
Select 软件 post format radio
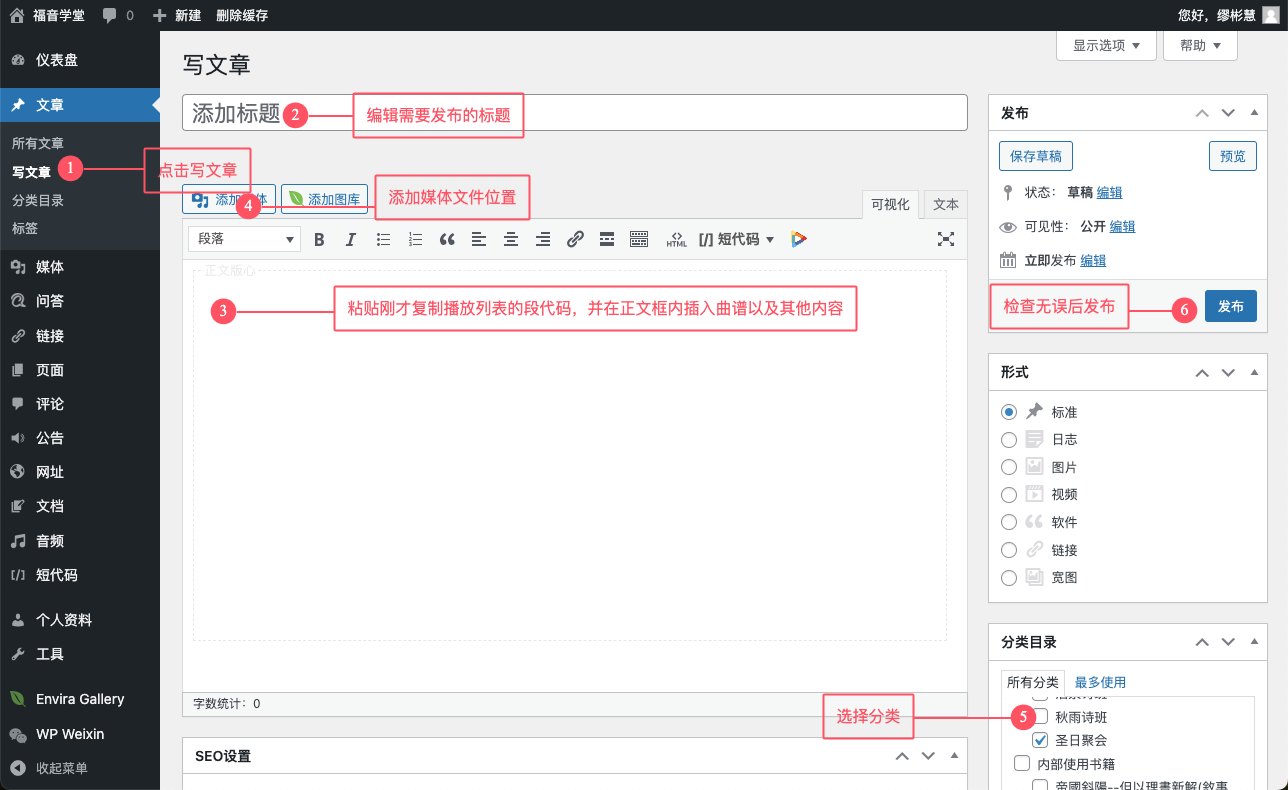1009,522
